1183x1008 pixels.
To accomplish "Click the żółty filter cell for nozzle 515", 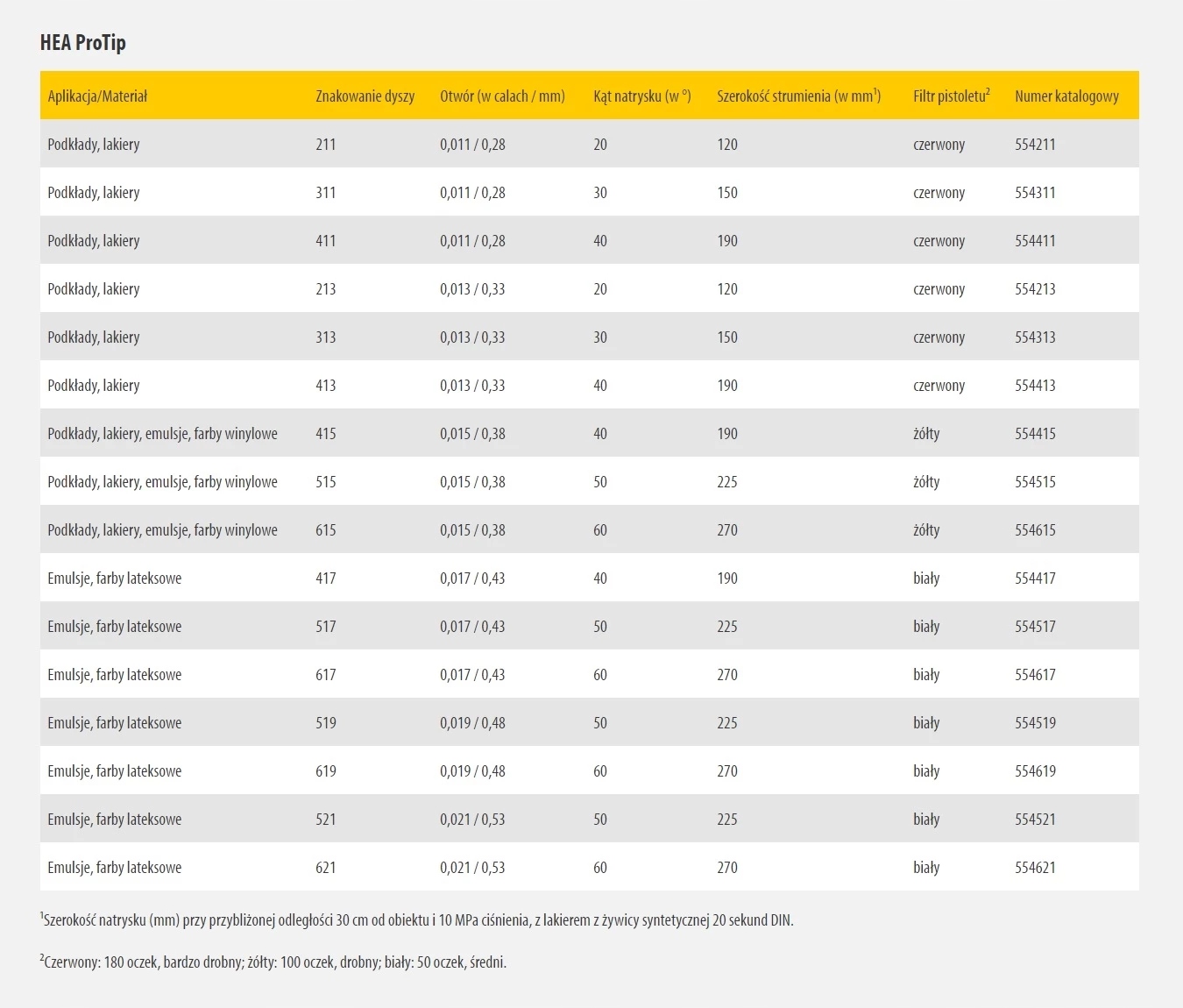I will [926, 482].
